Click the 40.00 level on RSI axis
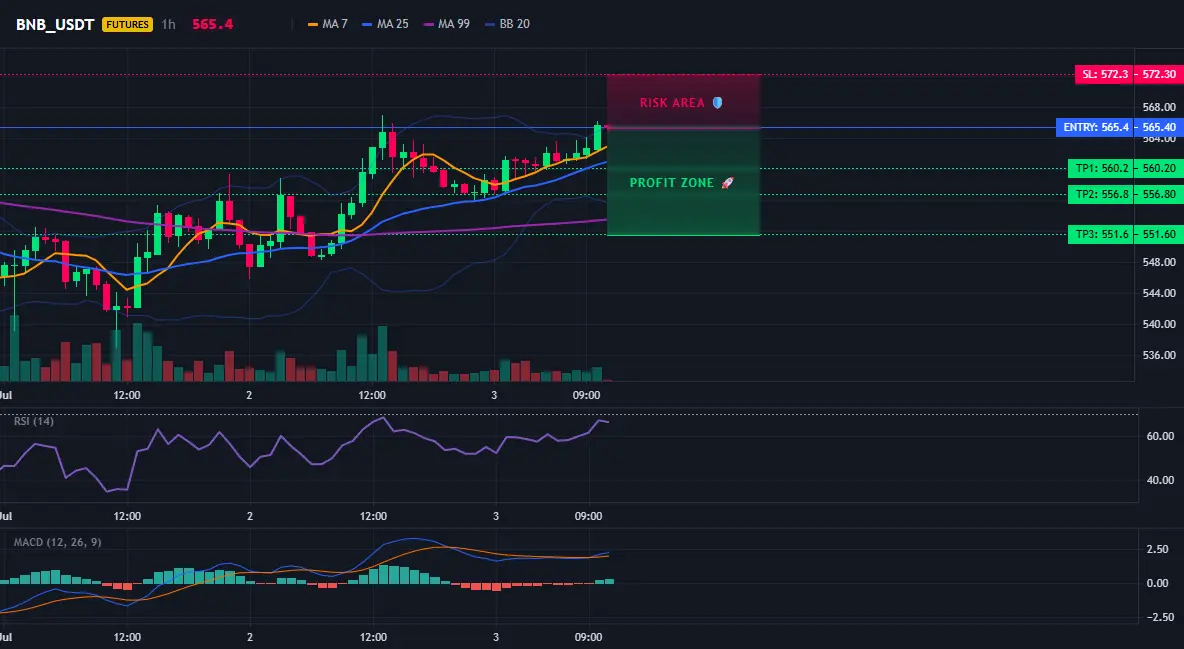 click(1161, 480)
